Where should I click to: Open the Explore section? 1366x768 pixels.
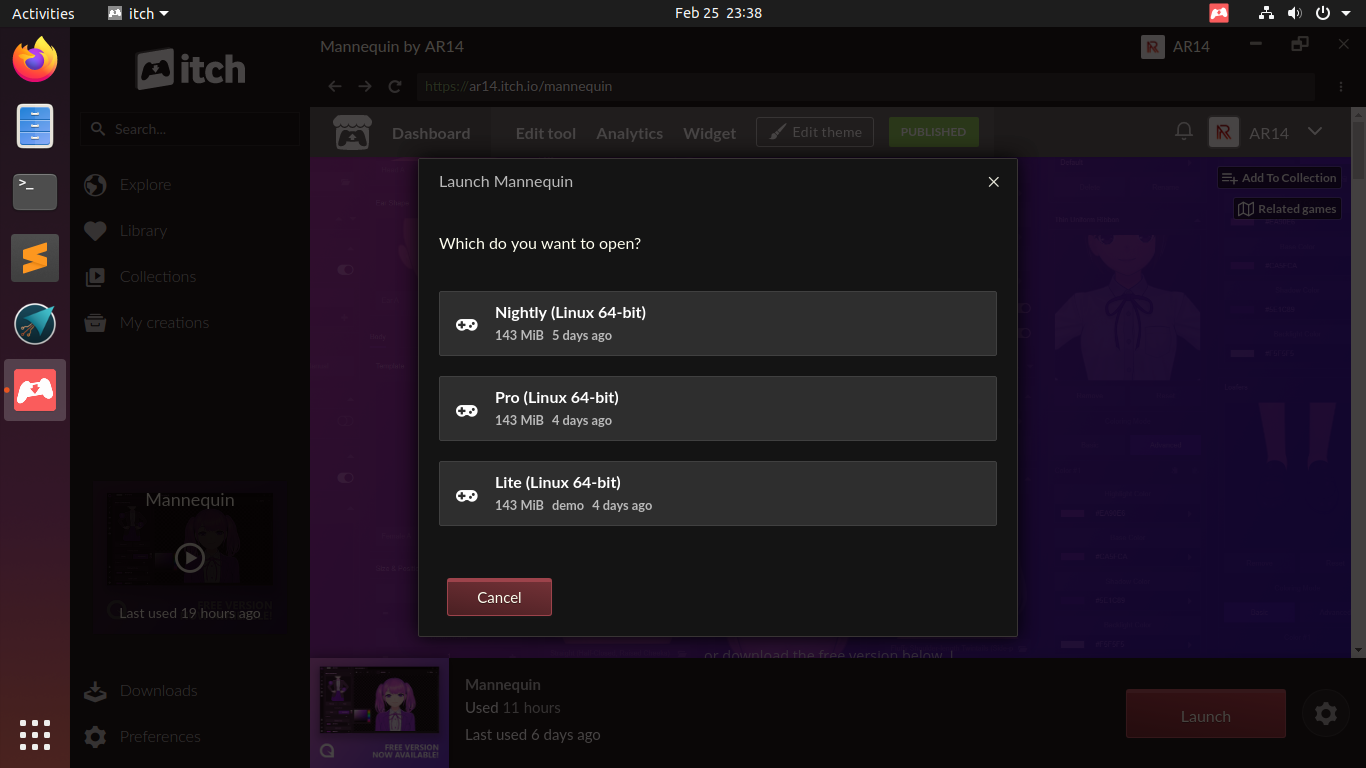145,185
